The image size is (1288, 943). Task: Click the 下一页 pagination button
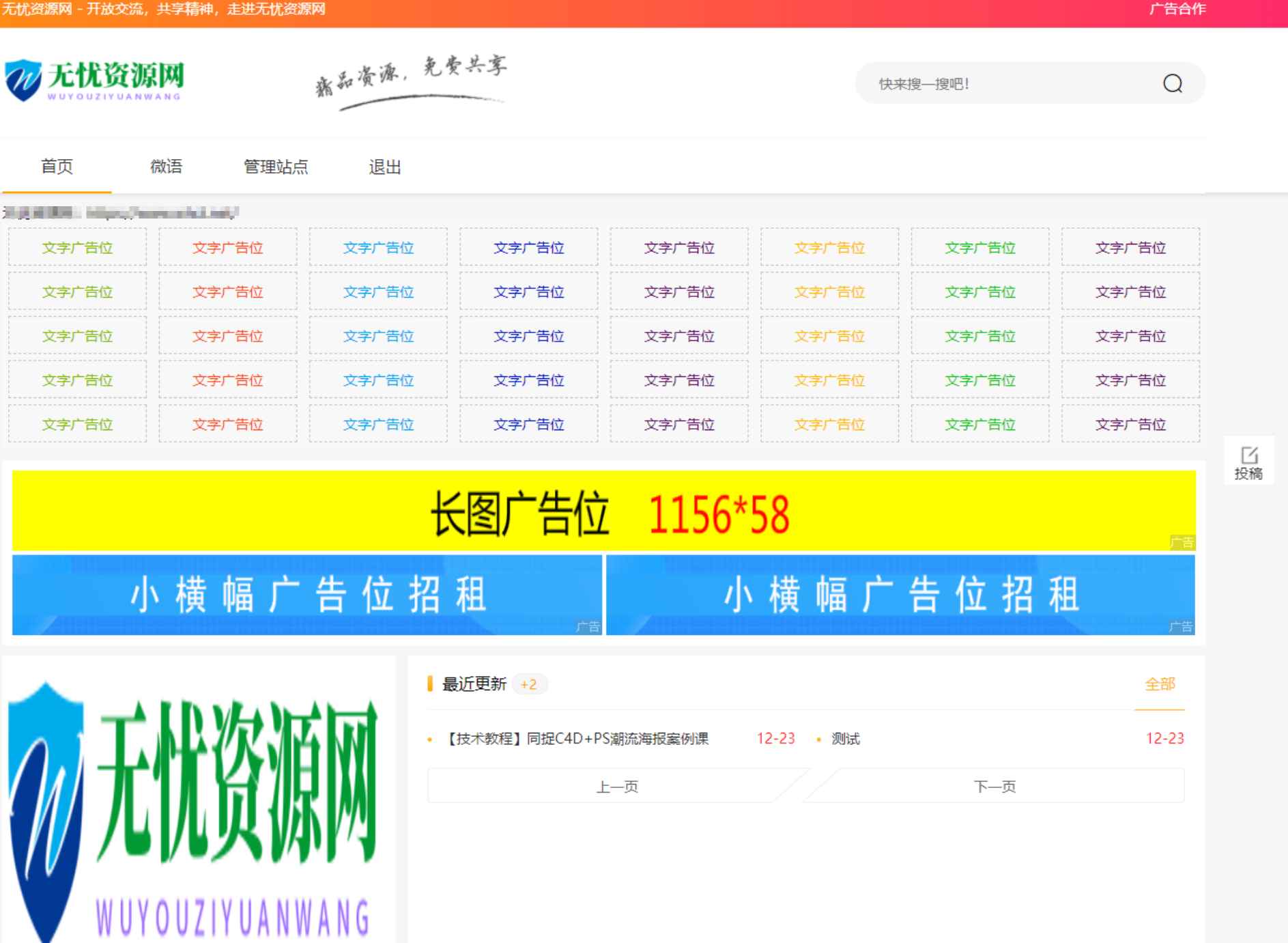(x=996, y=785)
